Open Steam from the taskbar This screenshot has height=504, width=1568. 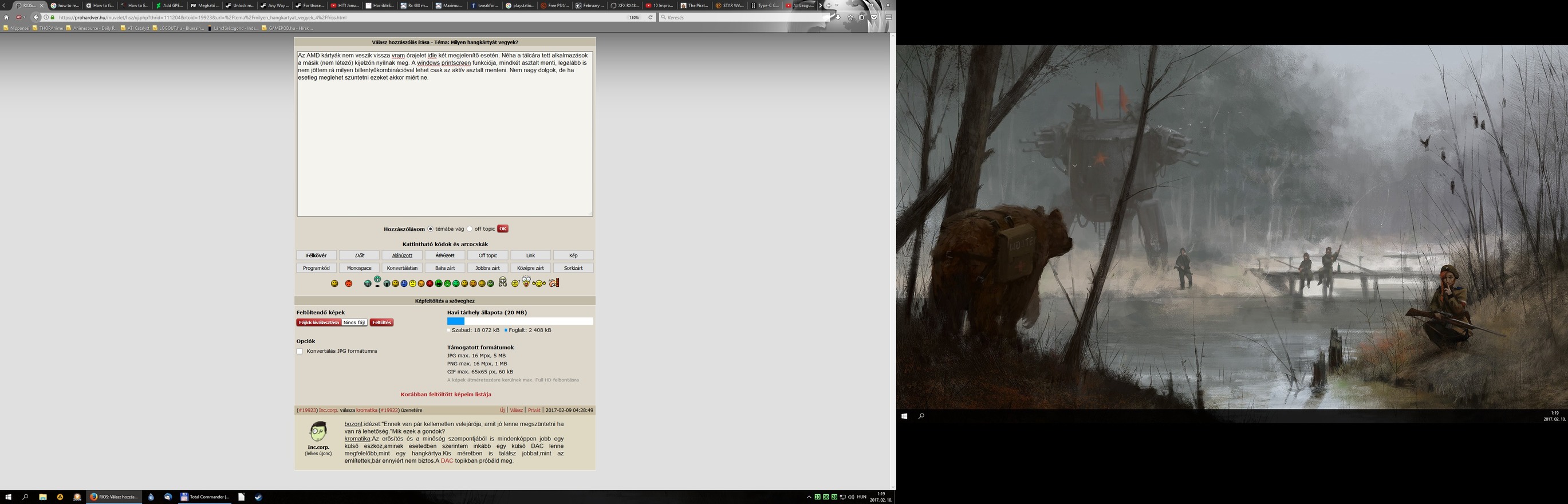[258, 497]
